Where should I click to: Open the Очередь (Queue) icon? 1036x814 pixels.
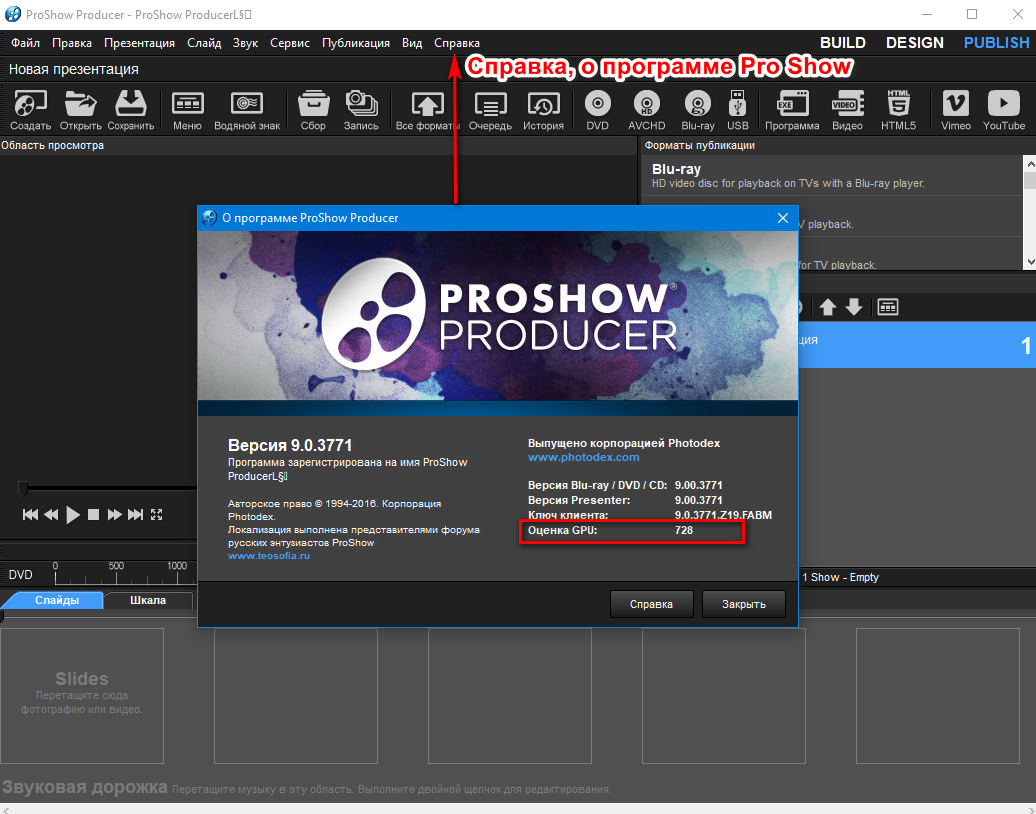pos(490,110)
